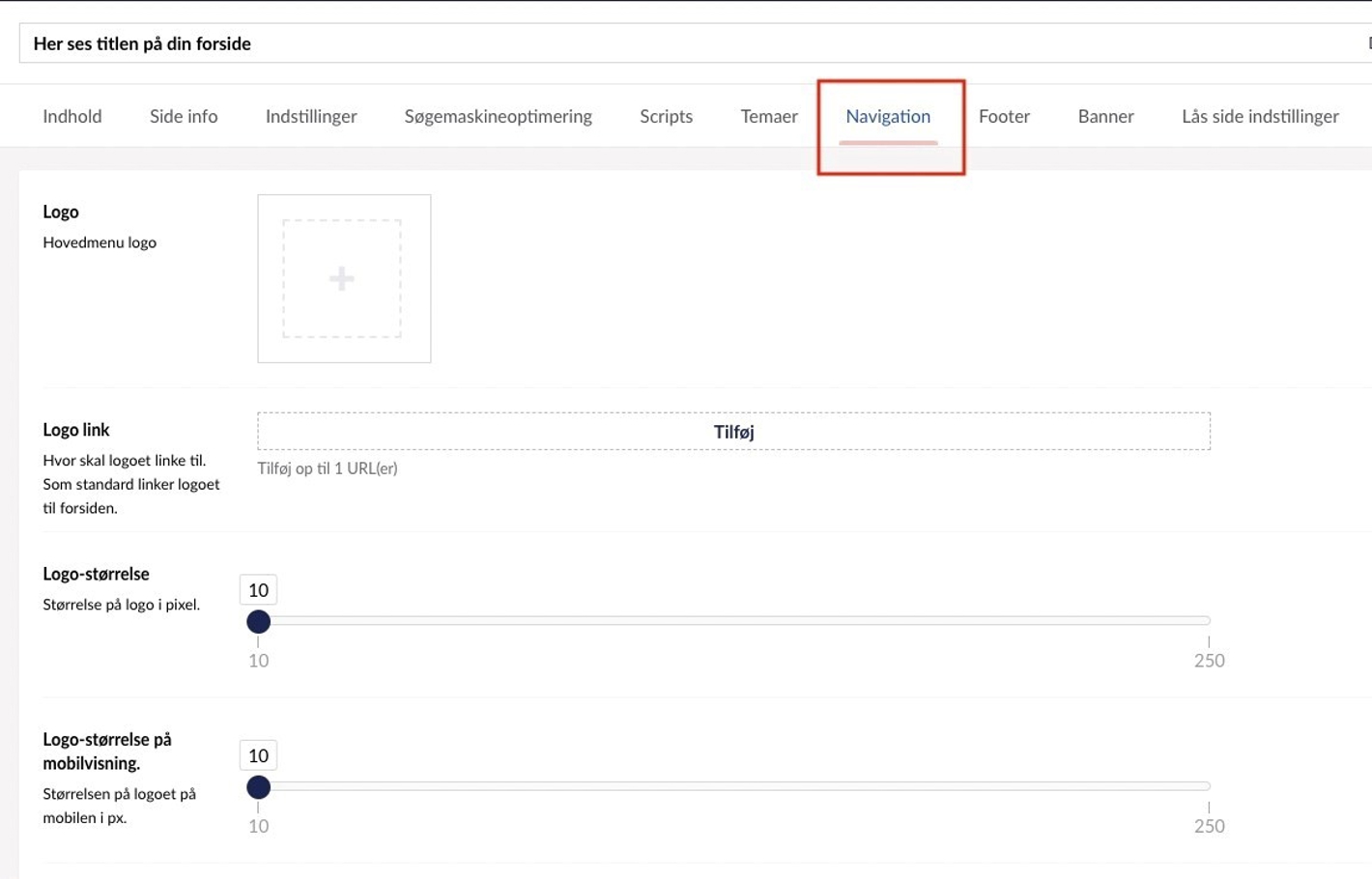Image resolution: width=1372 pixels, height=879 pixels.
Task: Click Tilføj to add logo link
Action: pos(733,432)
